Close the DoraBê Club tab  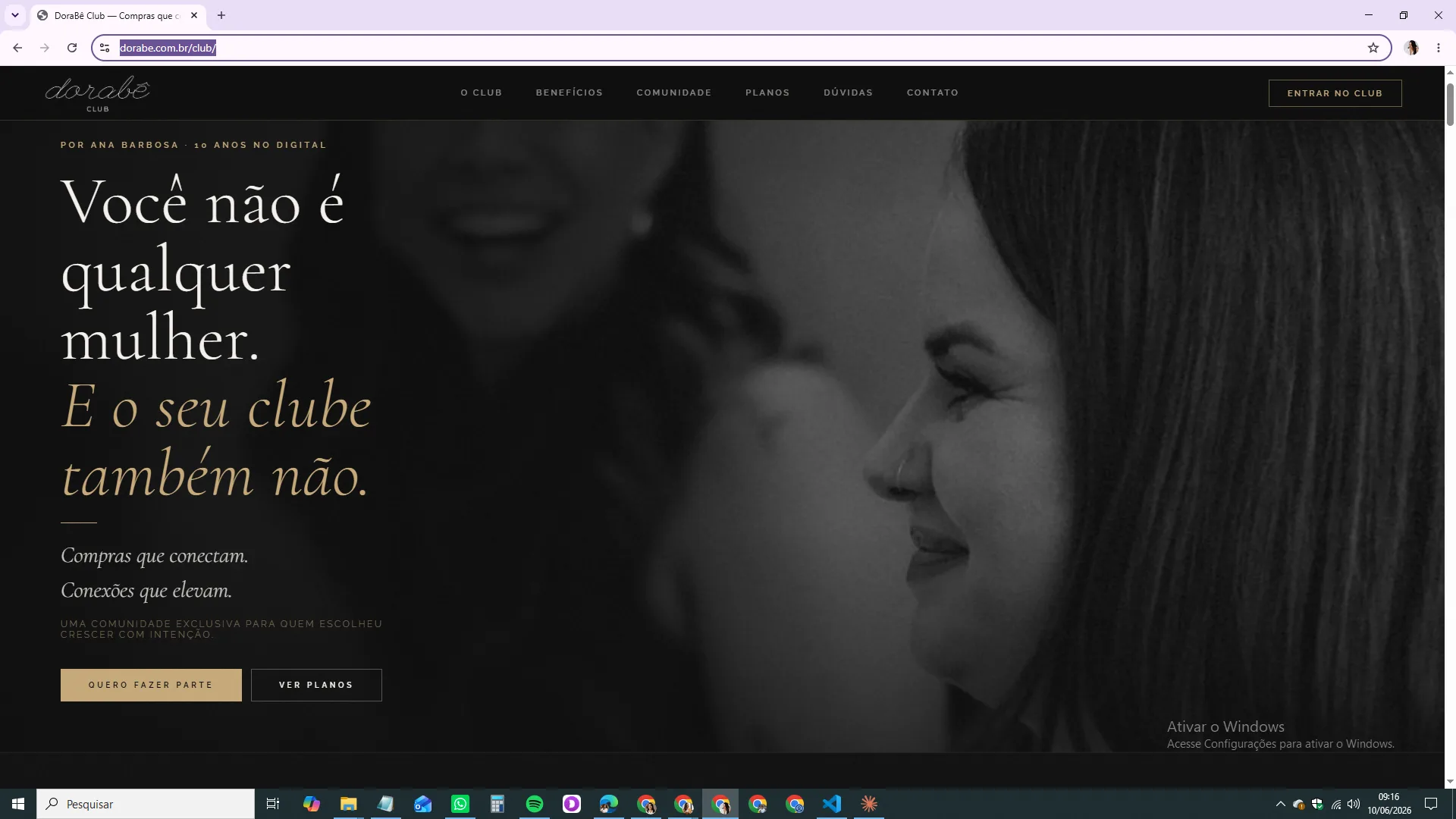point(194,15)
